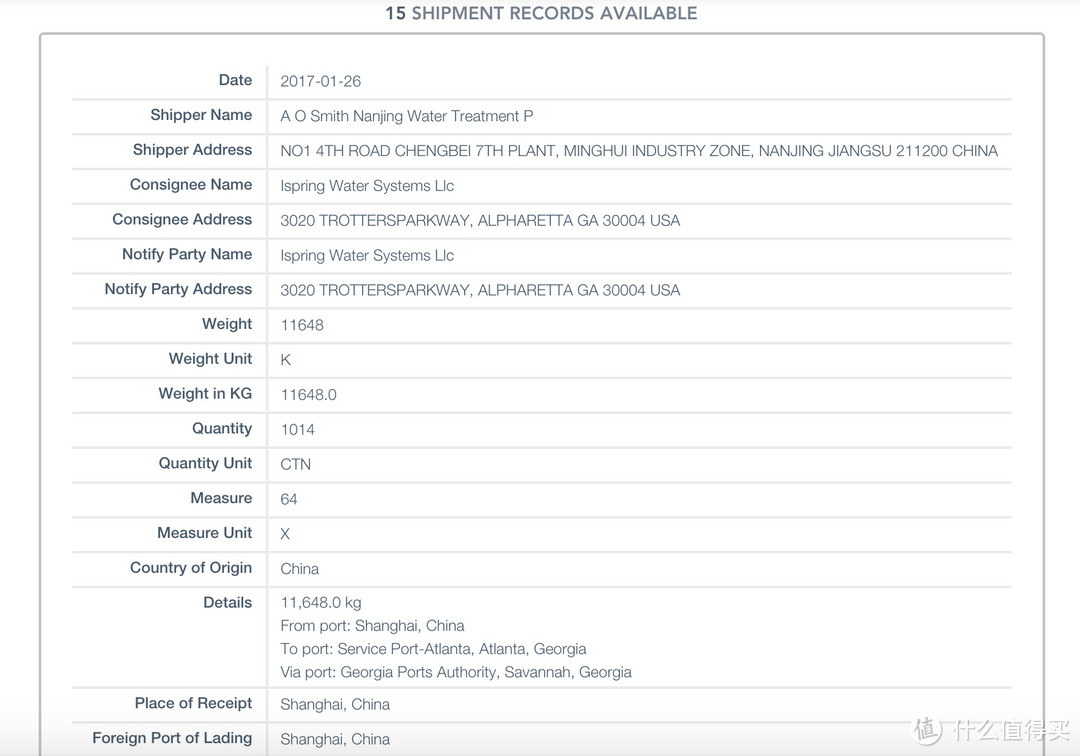This screenshot has width=1080, height=756.
Task: Click the Consignee Name label
Action: (x=191, y=185)
